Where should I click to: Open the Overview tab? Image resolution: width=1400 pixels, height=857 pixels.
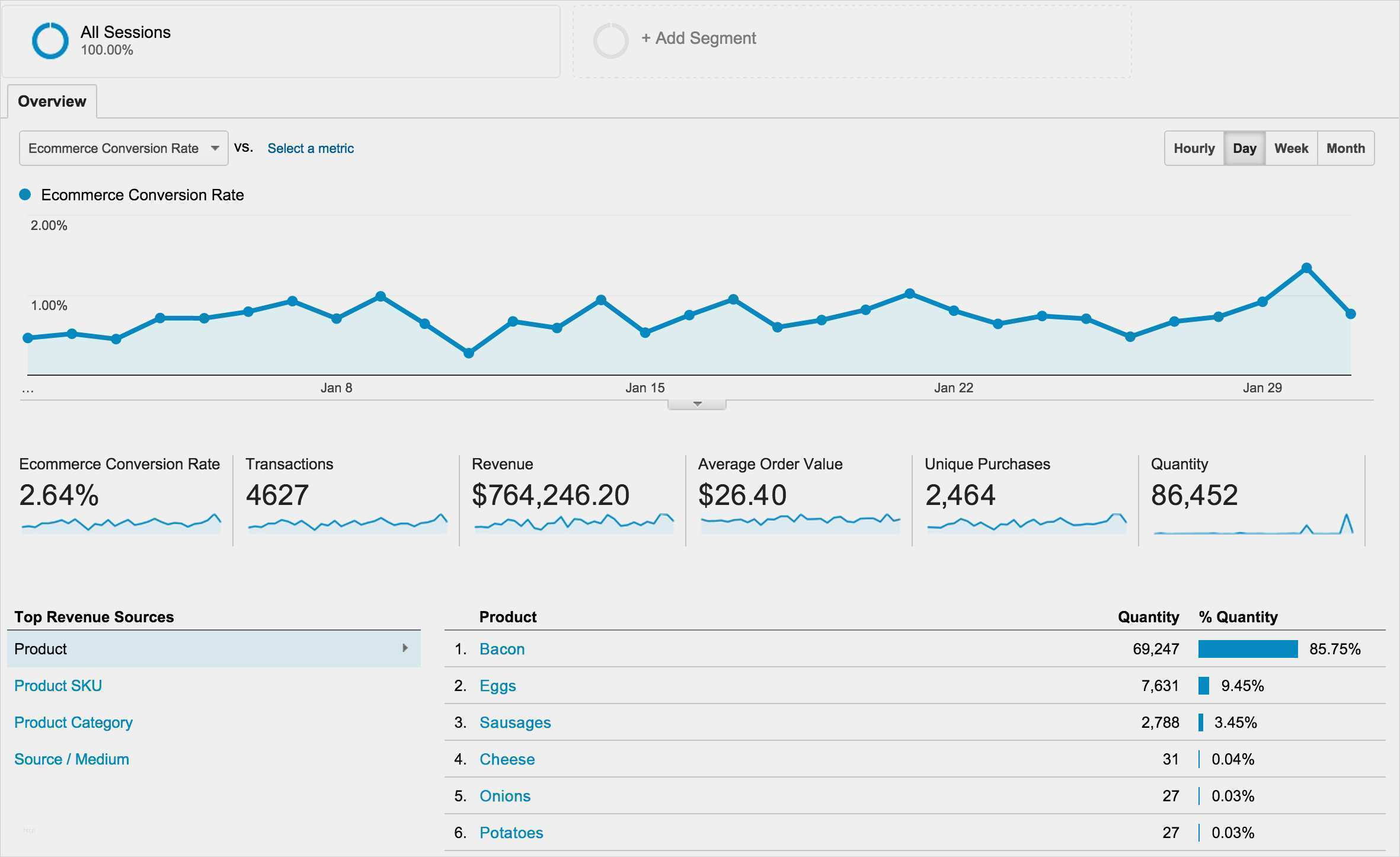pyautogui.click(x=52, y=101)
